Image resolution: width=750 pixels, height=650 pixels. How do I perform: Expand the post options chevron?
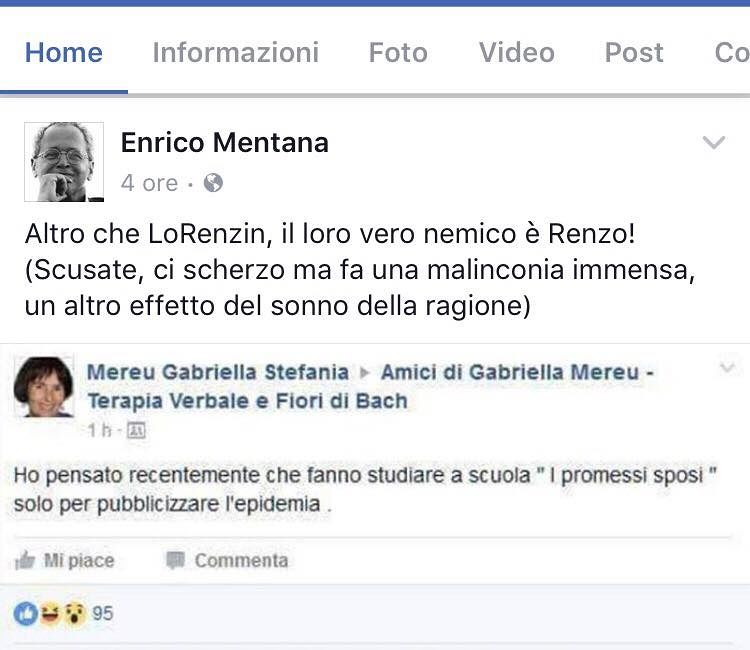tap(713, 143)
